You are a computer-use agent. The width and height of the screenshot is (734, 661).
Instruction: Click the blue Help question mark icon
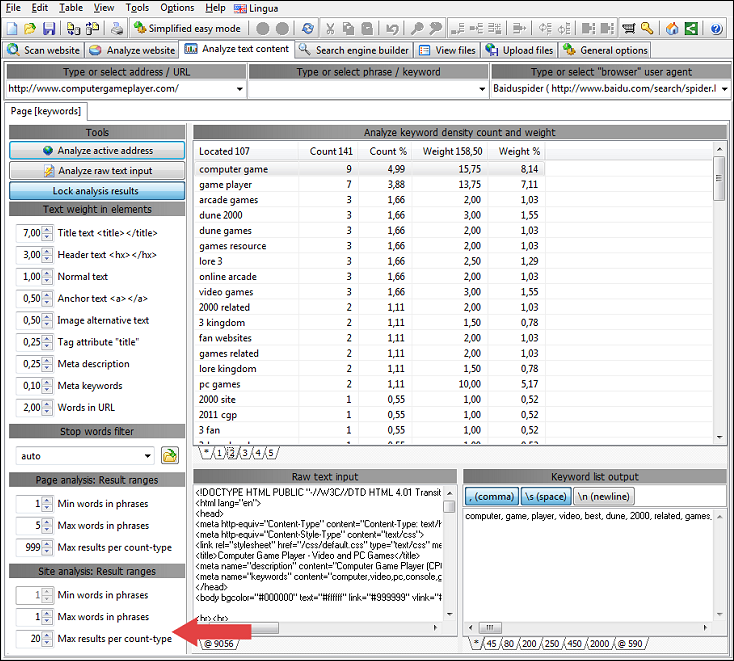point(716,29)
